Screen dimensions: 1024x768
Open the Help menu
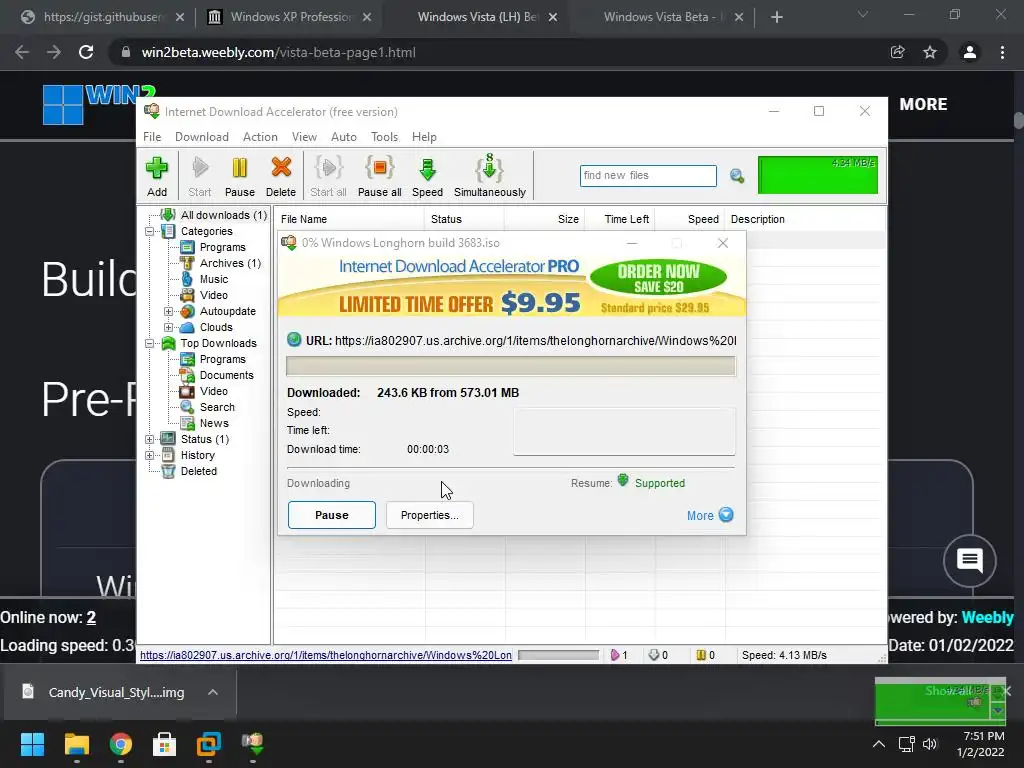pos(424,136)
